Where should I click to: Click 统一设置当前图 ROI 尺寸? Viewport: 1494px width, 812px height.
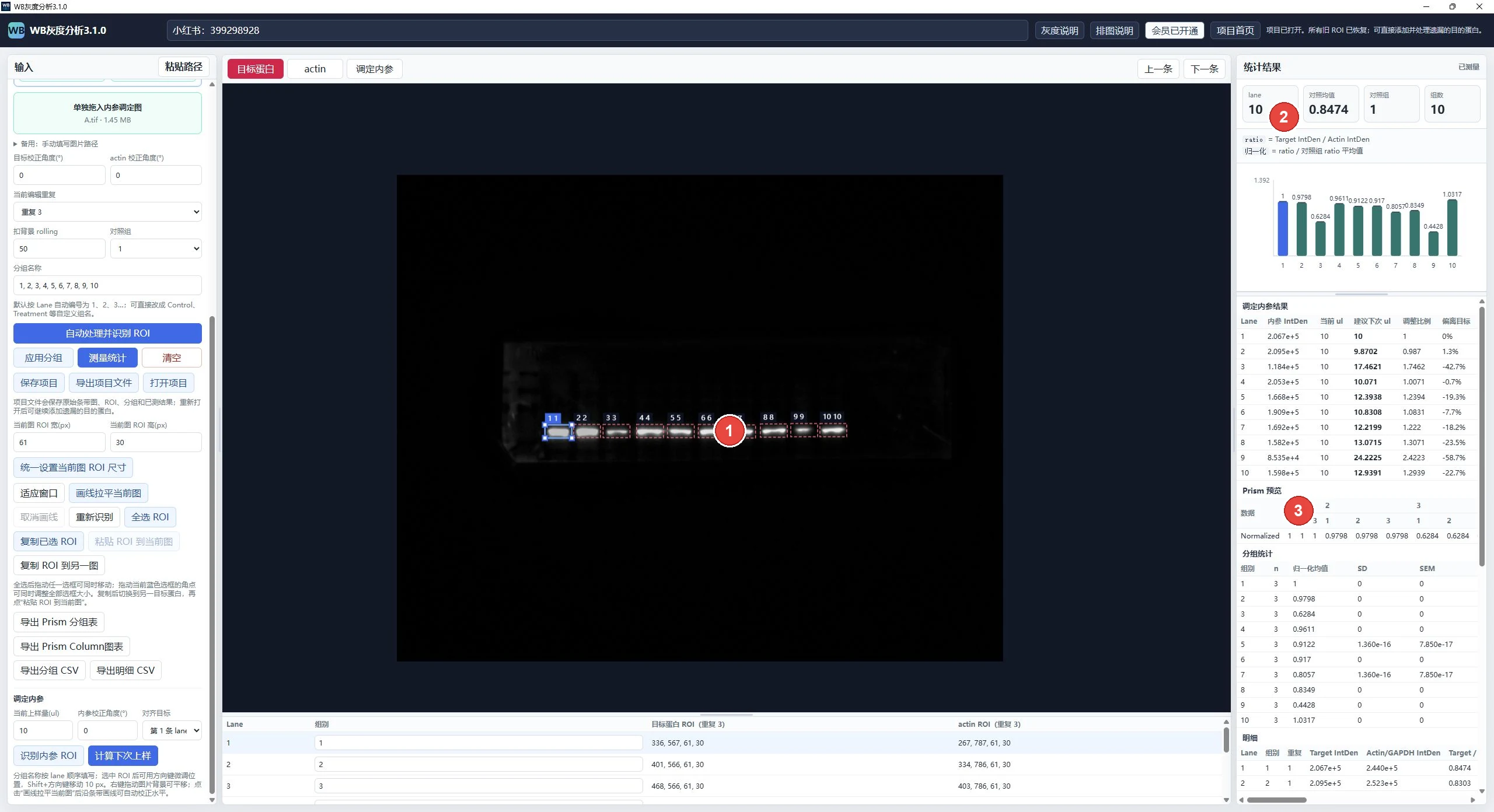click(73, 467)
